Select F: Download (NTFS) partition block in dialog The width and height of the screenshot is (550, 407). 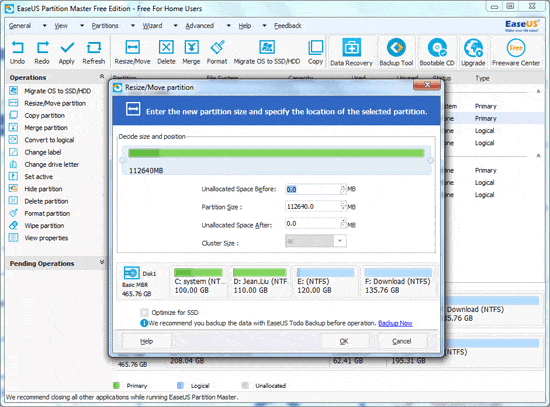pyautogui.click(x=398, y=282)
